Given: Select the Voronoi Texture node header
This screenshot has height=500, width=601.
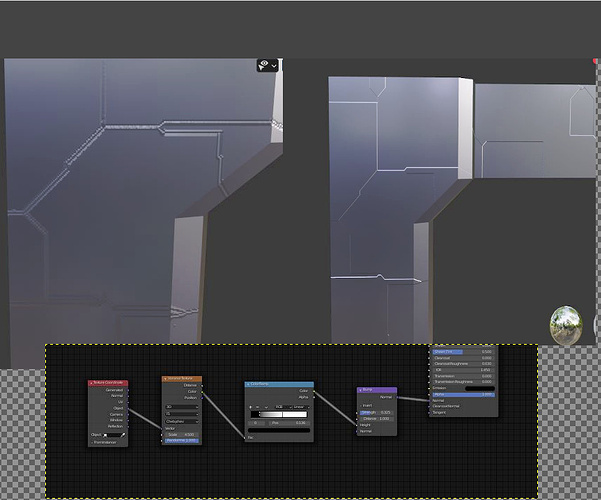Looking at the screenshot, I should click(x=182, y=378).
